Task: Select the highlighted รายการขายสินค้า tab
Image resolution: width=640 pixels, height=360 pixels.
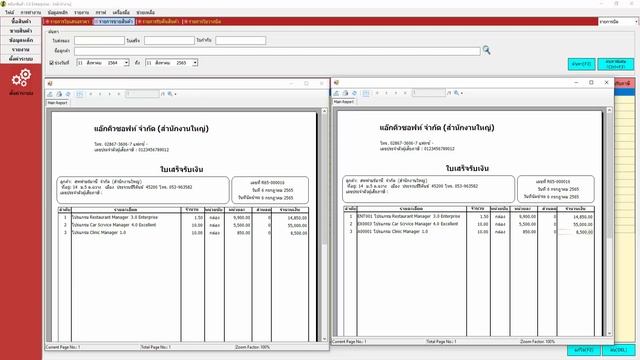Action: point(114,21)
